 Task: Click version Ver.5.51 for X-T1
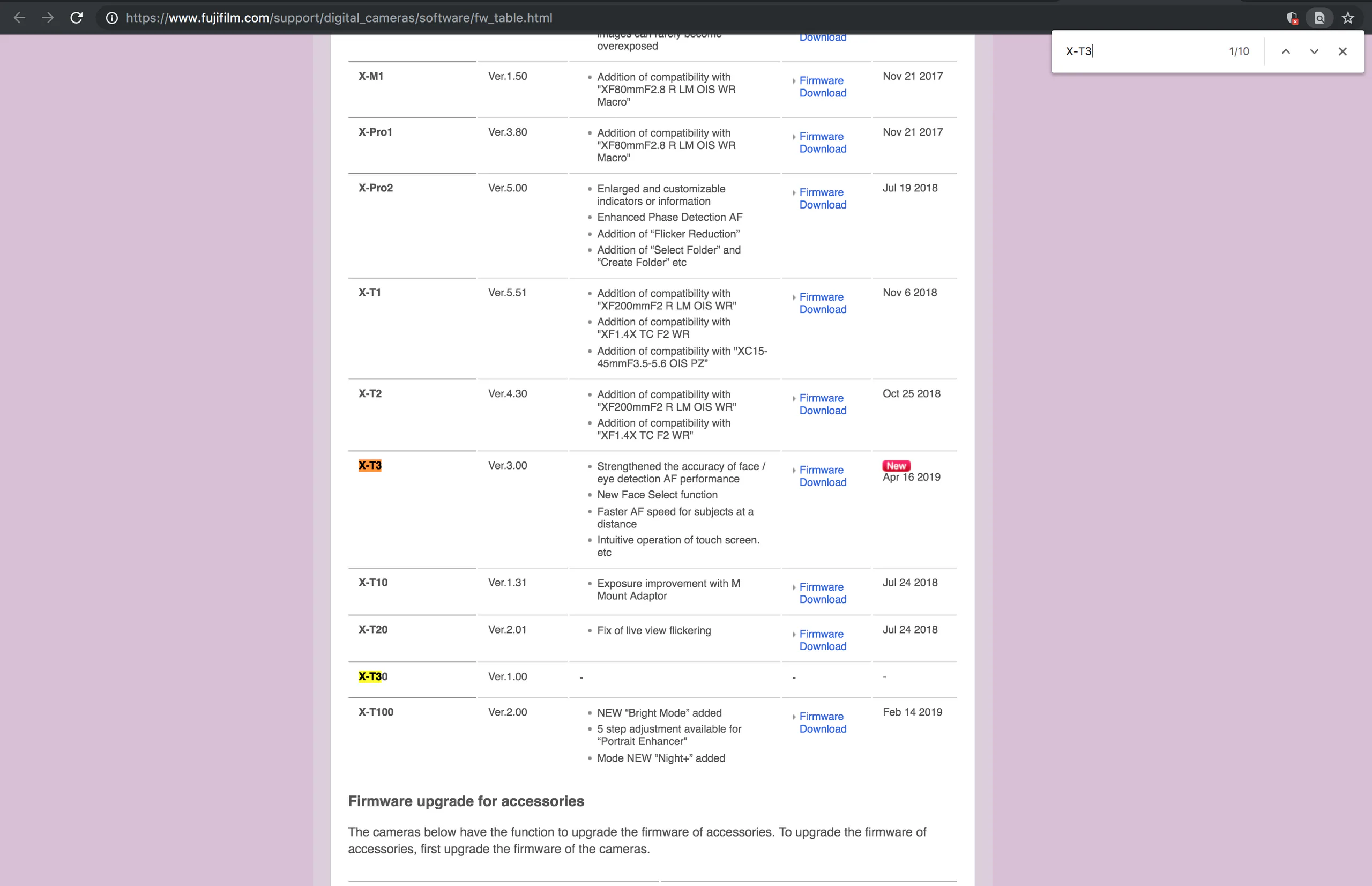point(508,293)
